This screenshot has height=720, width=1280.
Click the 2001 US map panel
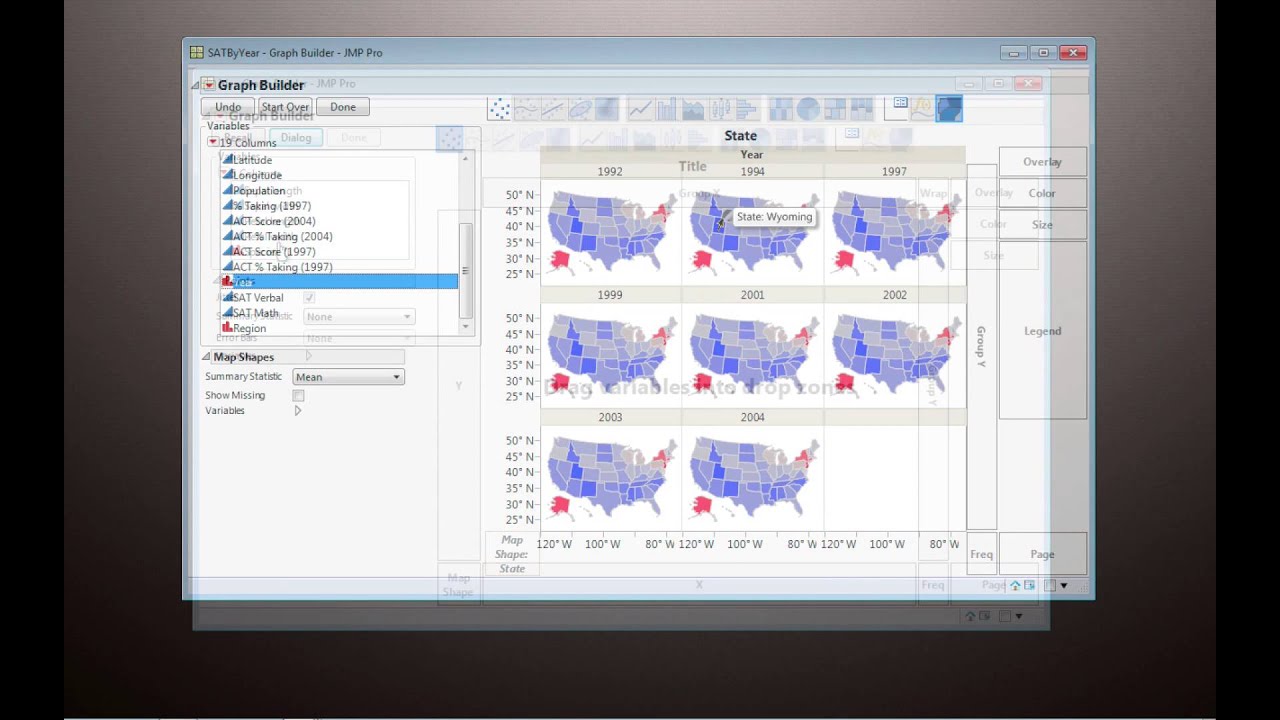752,357
